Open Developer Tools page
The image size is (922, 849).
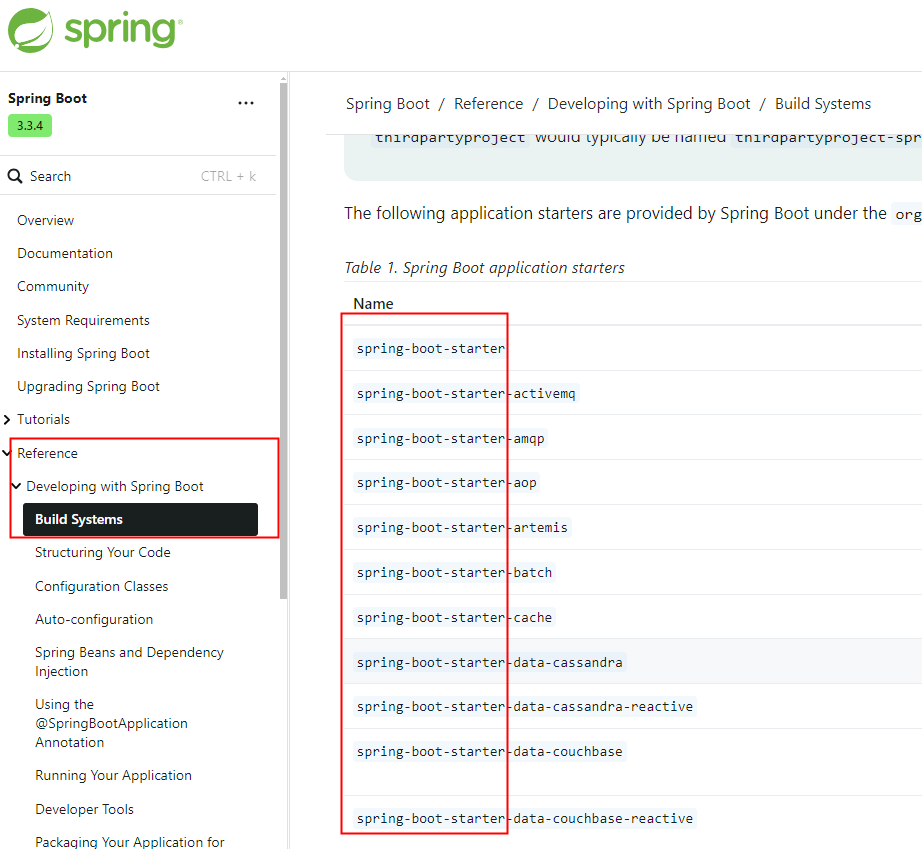[84, 809]
